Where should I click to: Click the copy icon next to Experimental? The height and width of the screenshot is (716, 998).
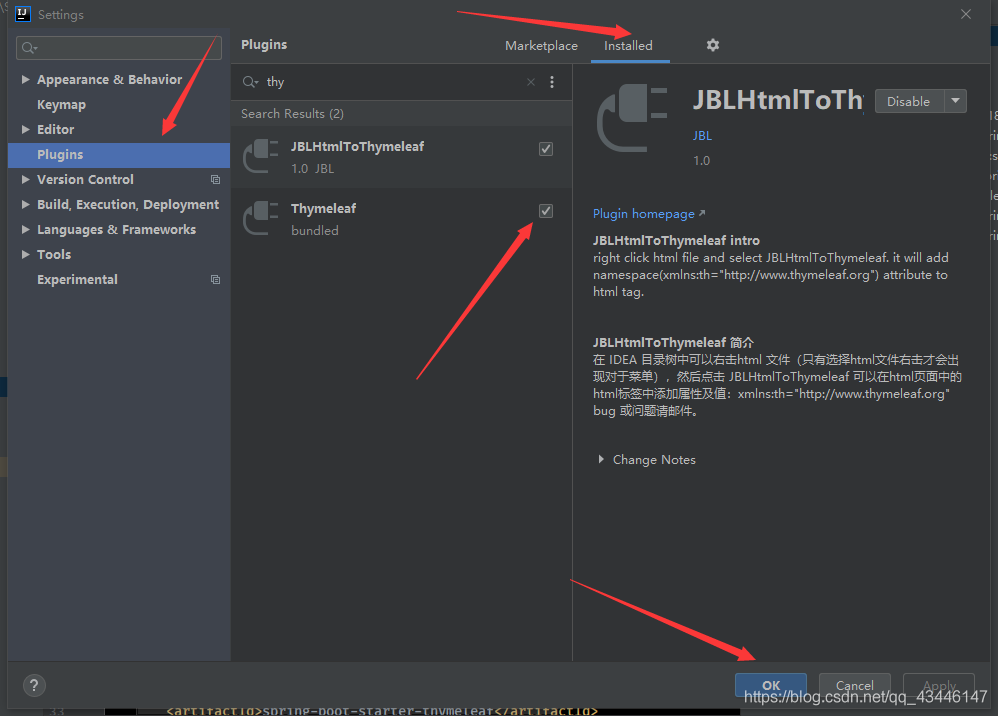tap(216, 279)
